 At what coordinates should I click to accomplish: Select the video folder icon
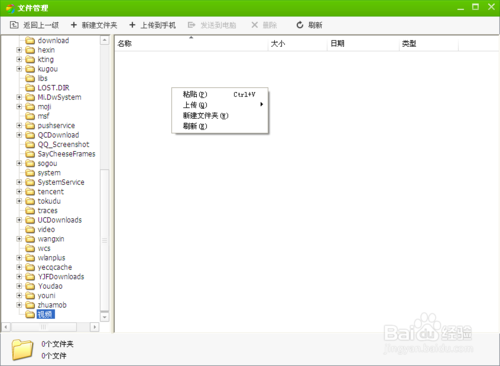[x=30, y=229]
